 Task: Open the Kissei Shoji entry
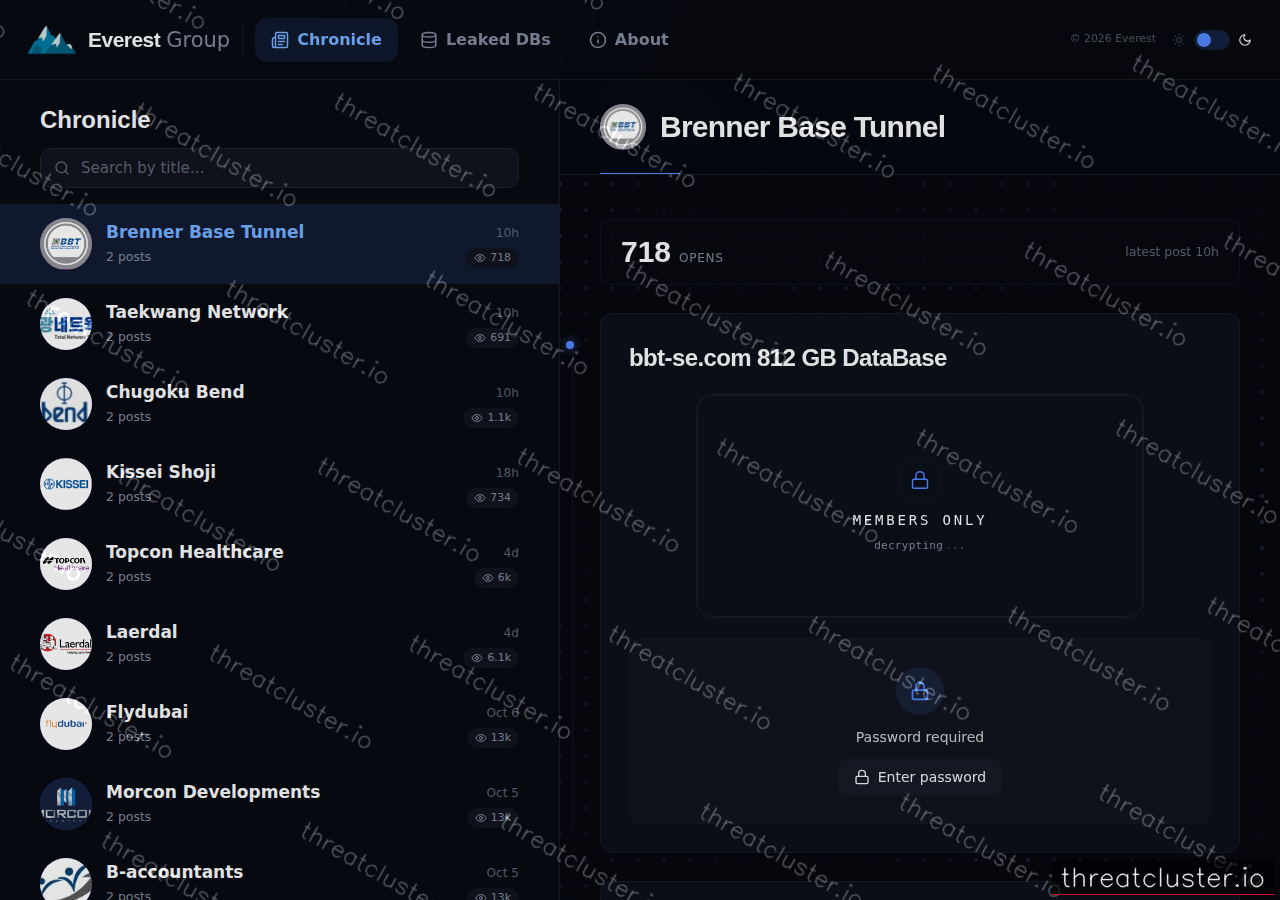[279, 484]
